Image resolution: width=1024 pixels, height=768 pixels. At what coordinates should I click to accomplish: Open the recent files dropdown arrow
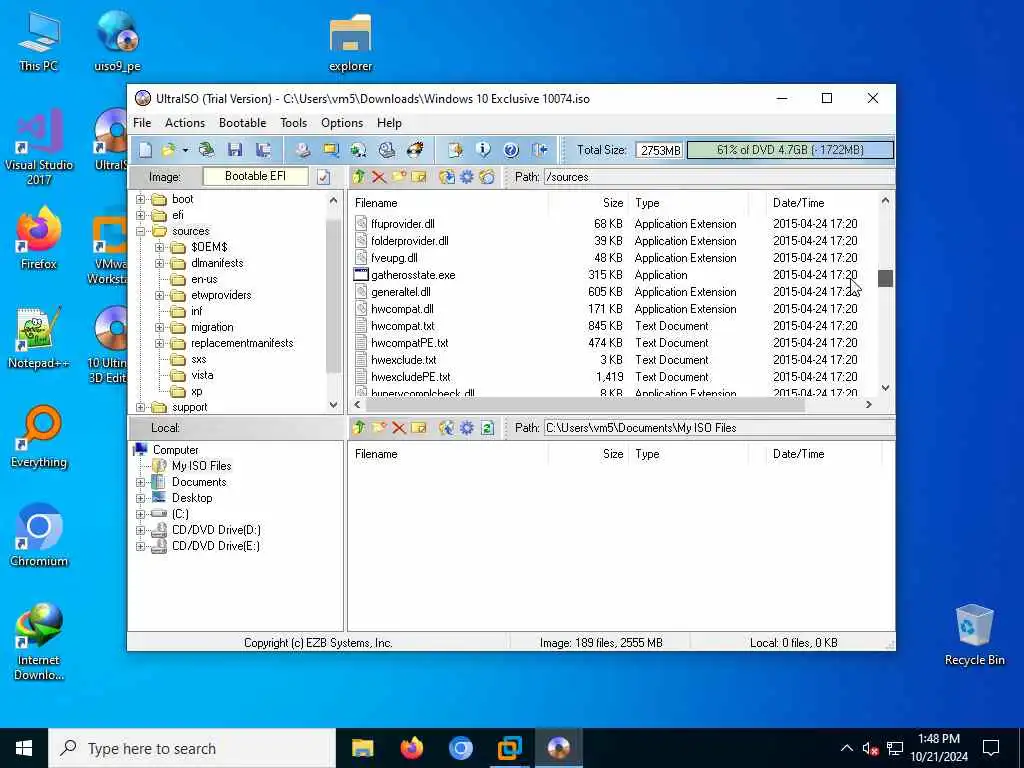(x=185, y=151)
